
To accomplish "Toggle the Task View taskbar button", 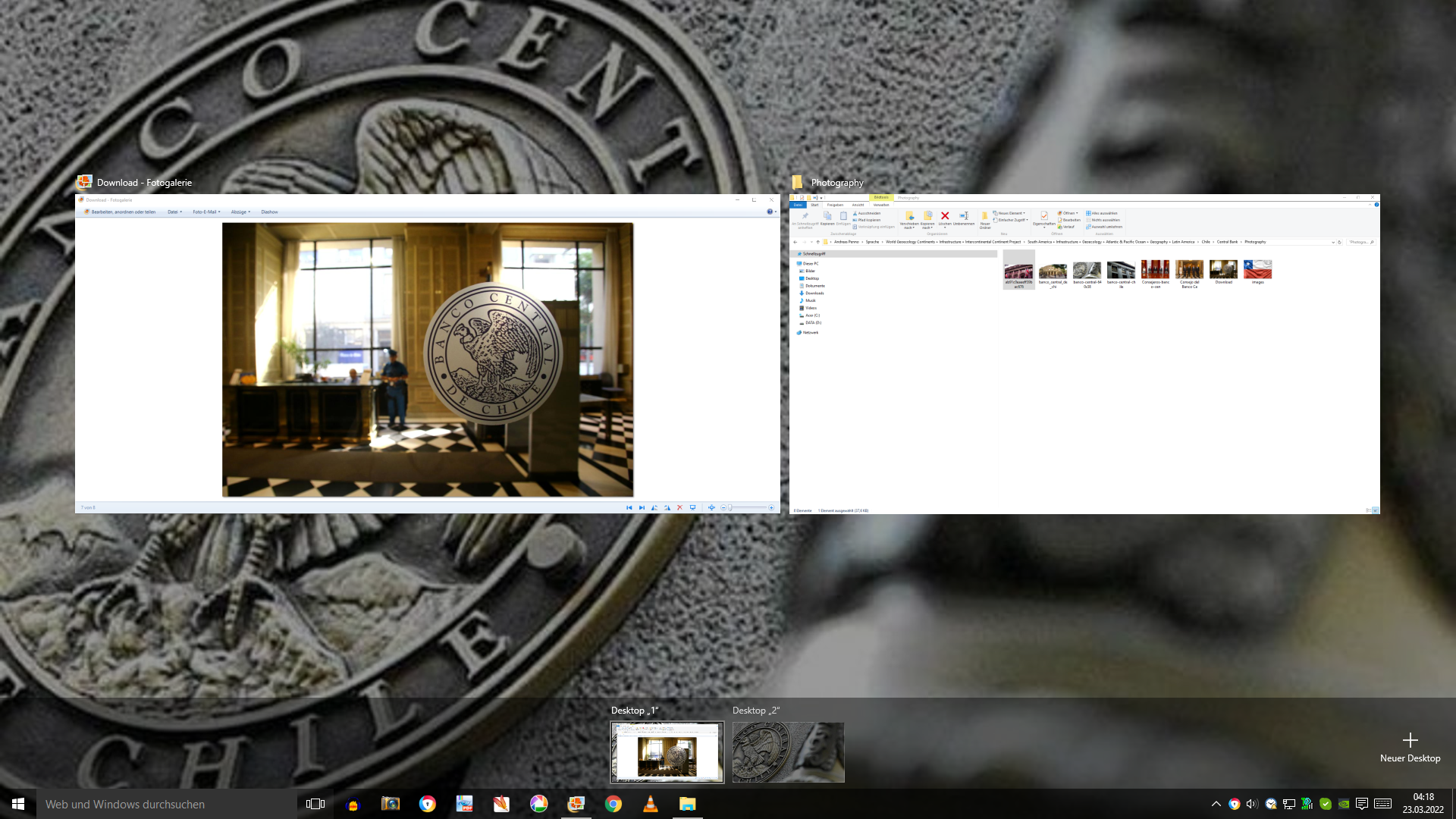I will 315,804.
